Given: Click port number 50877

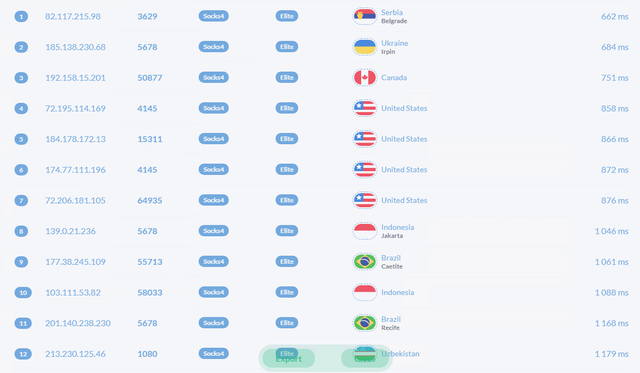Looking at the screenshot, I should tap(150, 78).
